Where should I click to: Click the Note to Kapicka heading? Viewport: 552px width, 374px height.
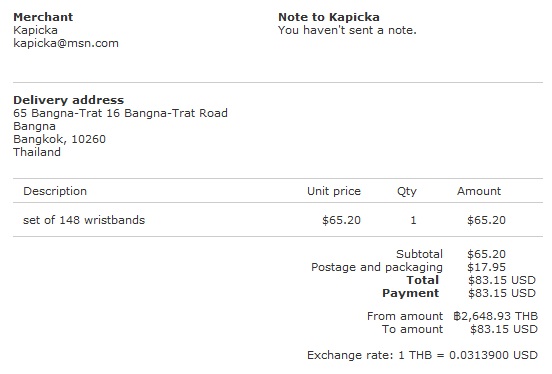tap(329, 17)
